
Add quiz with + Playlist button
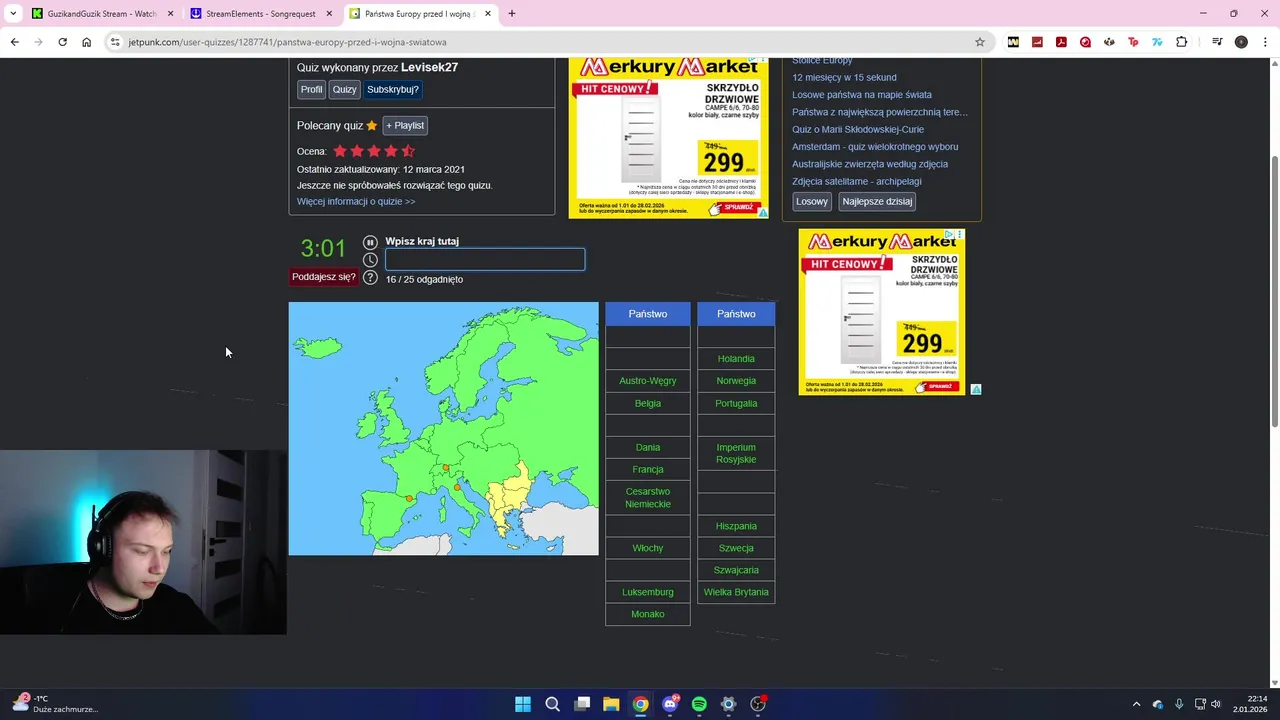[x=405, y=125]
